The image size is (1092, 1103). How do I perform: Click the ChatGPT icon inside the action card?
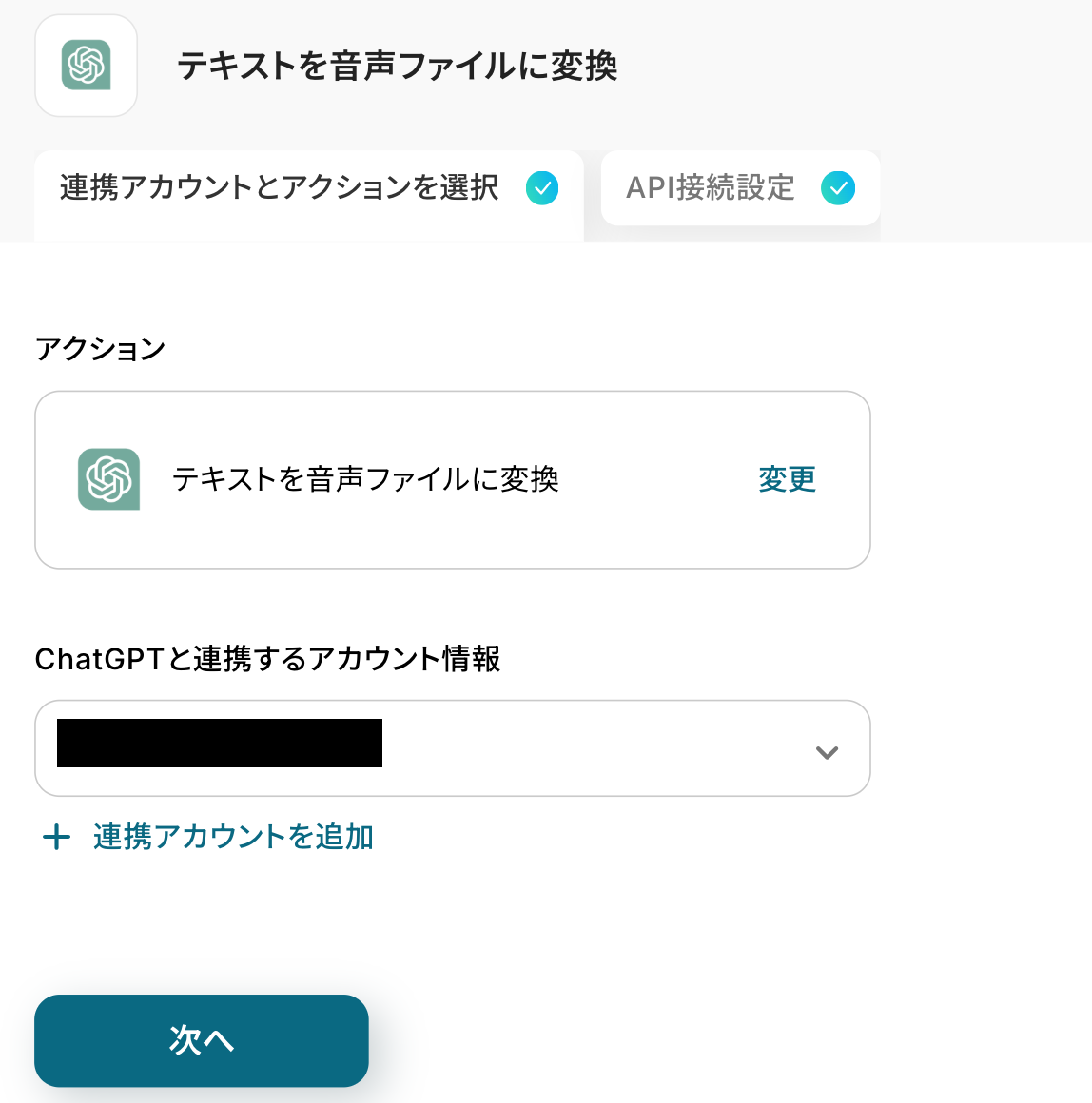point(109,479)
